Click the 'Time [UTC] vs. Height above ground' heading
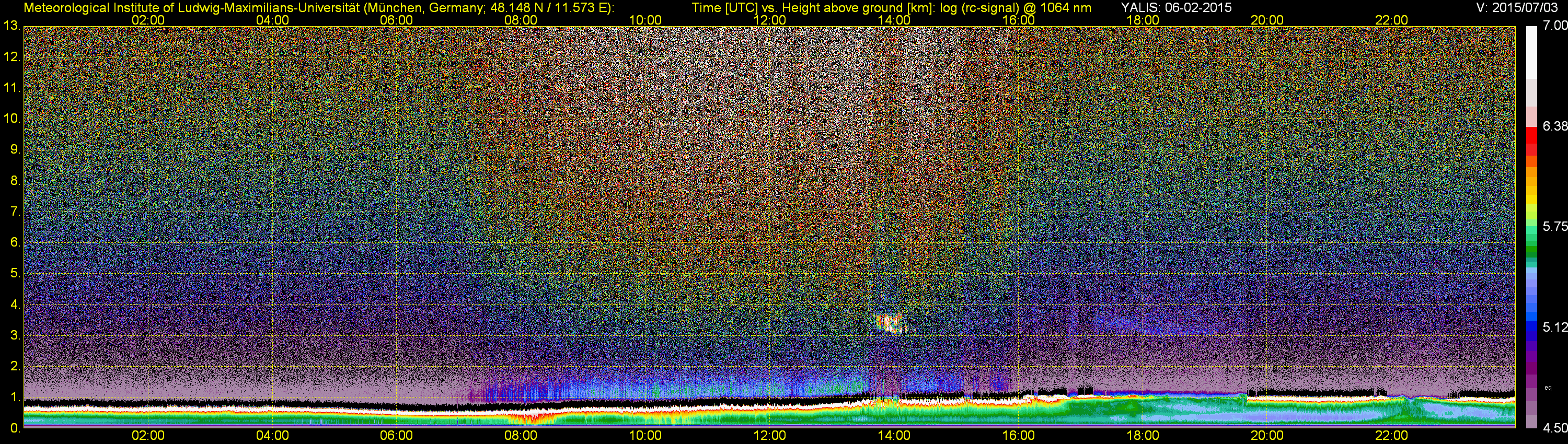Screen dimensions: 1568x444 click(x=891, y=8)
